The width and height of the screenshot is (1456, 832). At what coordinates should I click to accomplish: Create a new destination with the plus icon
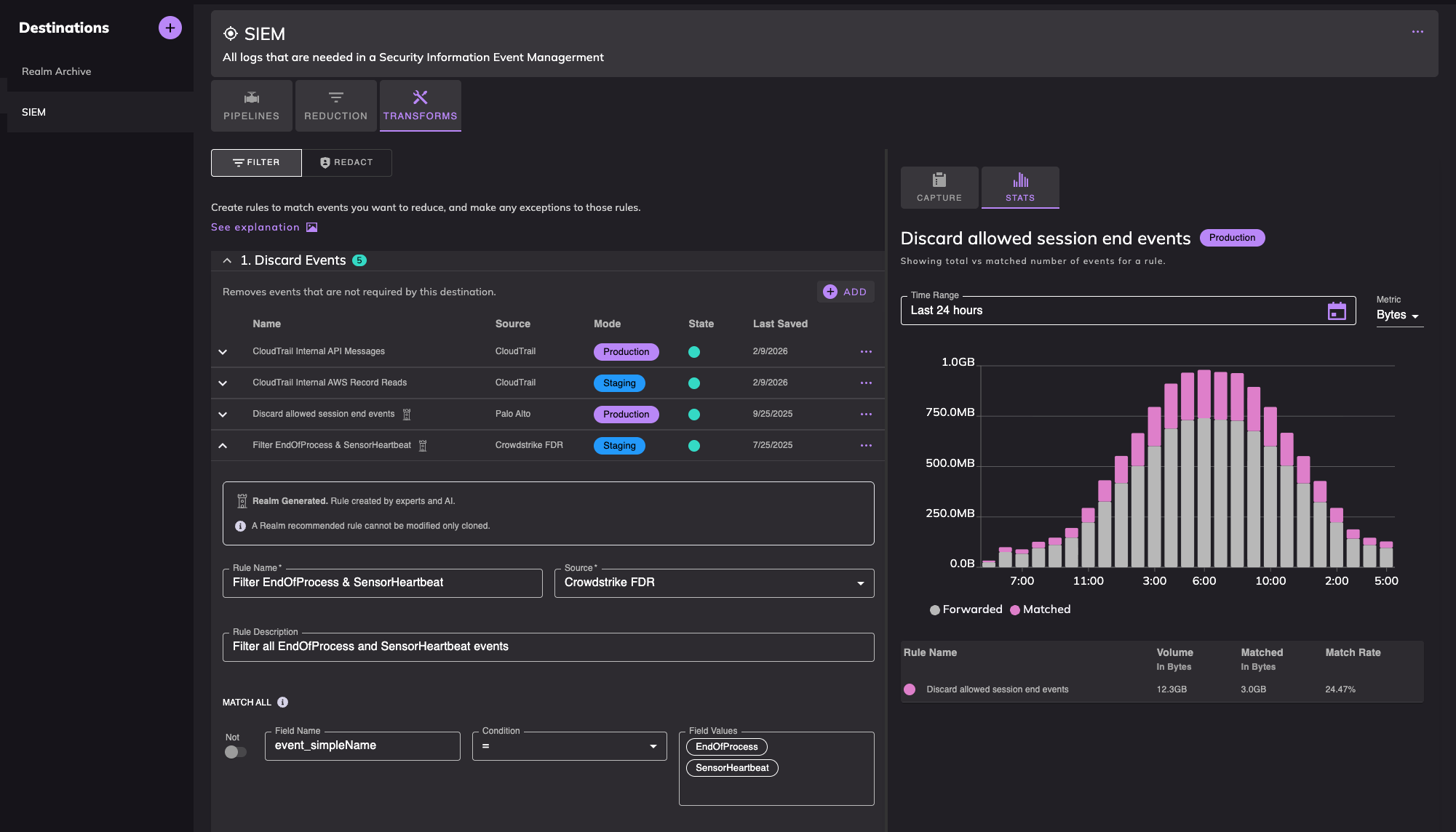pos(170,28)
